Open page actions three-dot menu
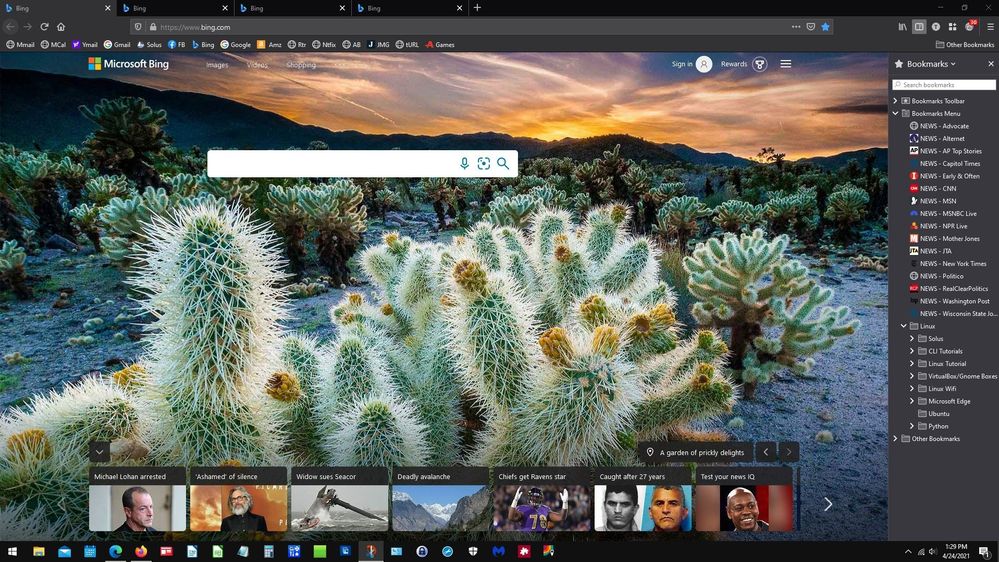Image resolution: width=999 pixels, height=562 pixels. pos(796,27)
